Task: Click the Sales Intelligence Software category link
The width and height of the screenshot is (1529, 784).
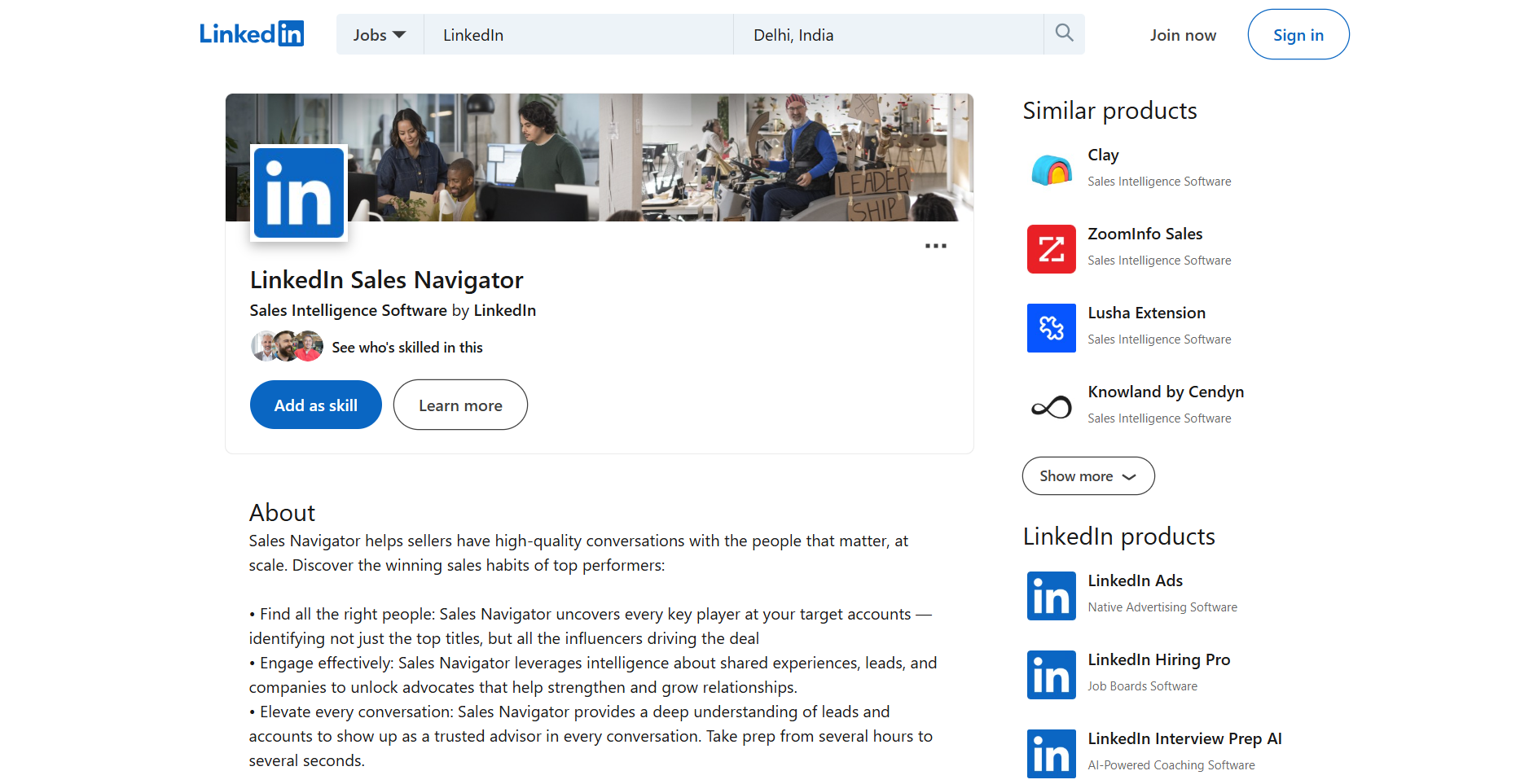Action: click(348, 310)
